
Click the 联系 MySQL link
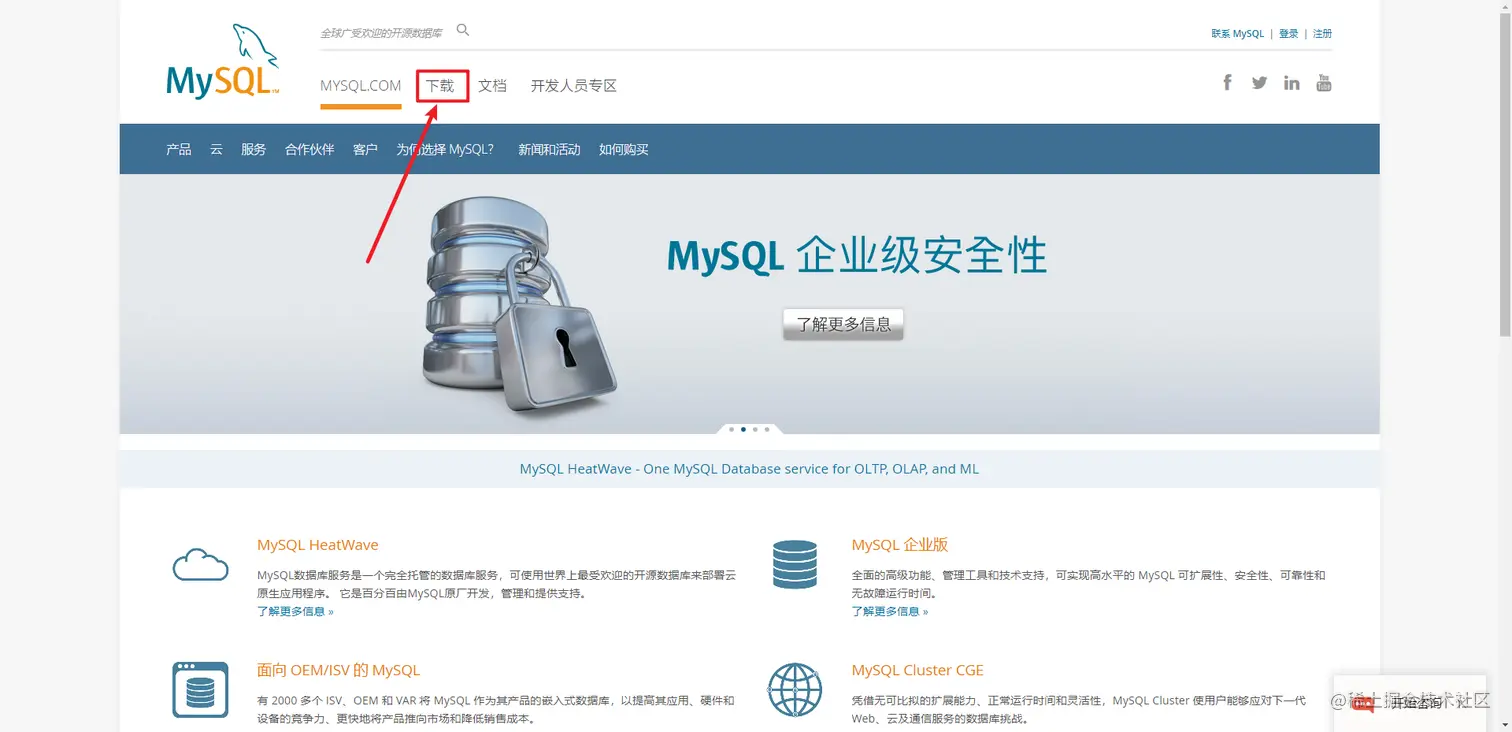pos(1238,34)
